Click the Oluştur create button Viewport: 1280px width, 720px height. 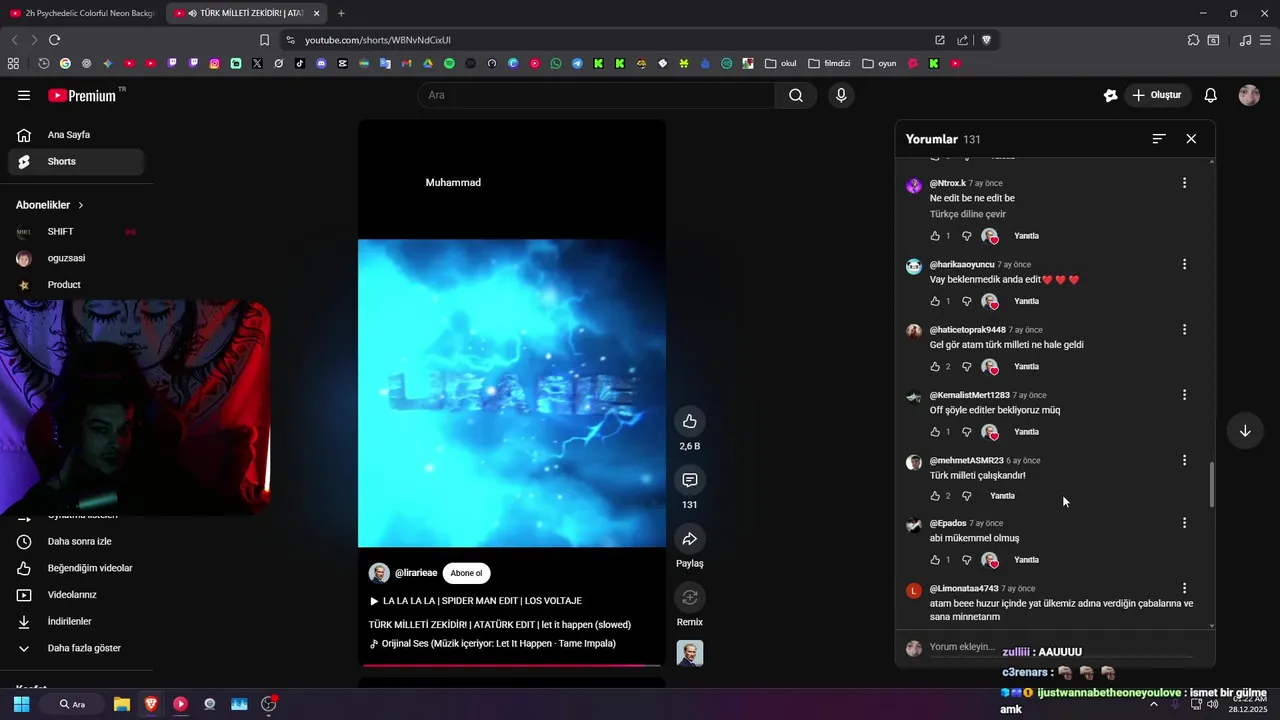coord(1157,95)
